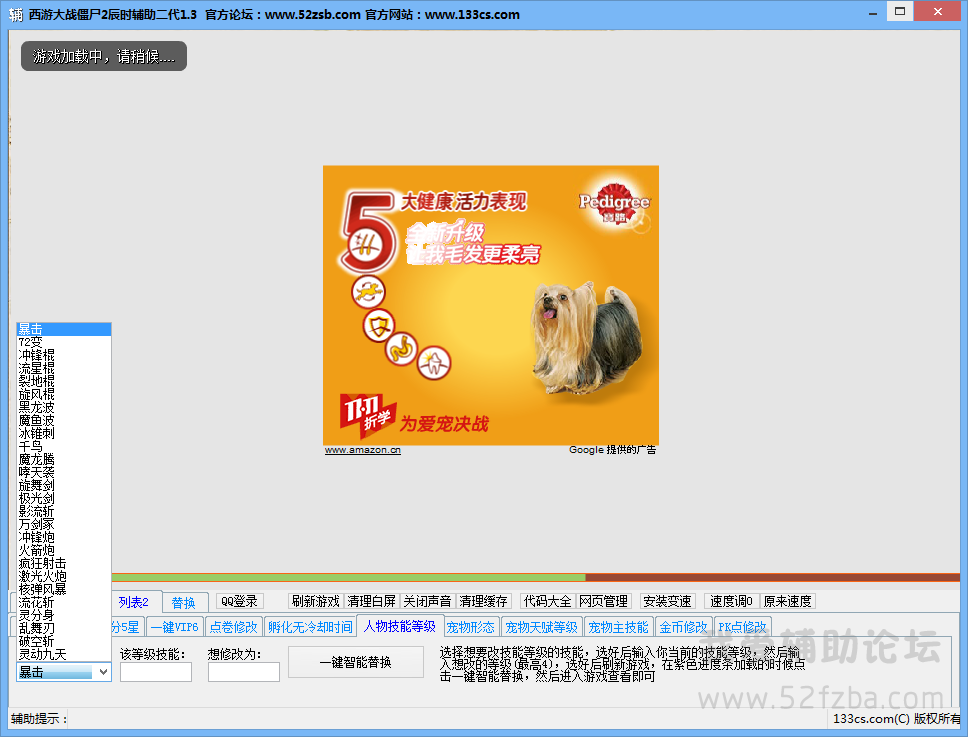This screenshot has height=737, width=968.
Task: Click the 清理白屏 button
Action: pyautogui.click(x=371, y=601)
